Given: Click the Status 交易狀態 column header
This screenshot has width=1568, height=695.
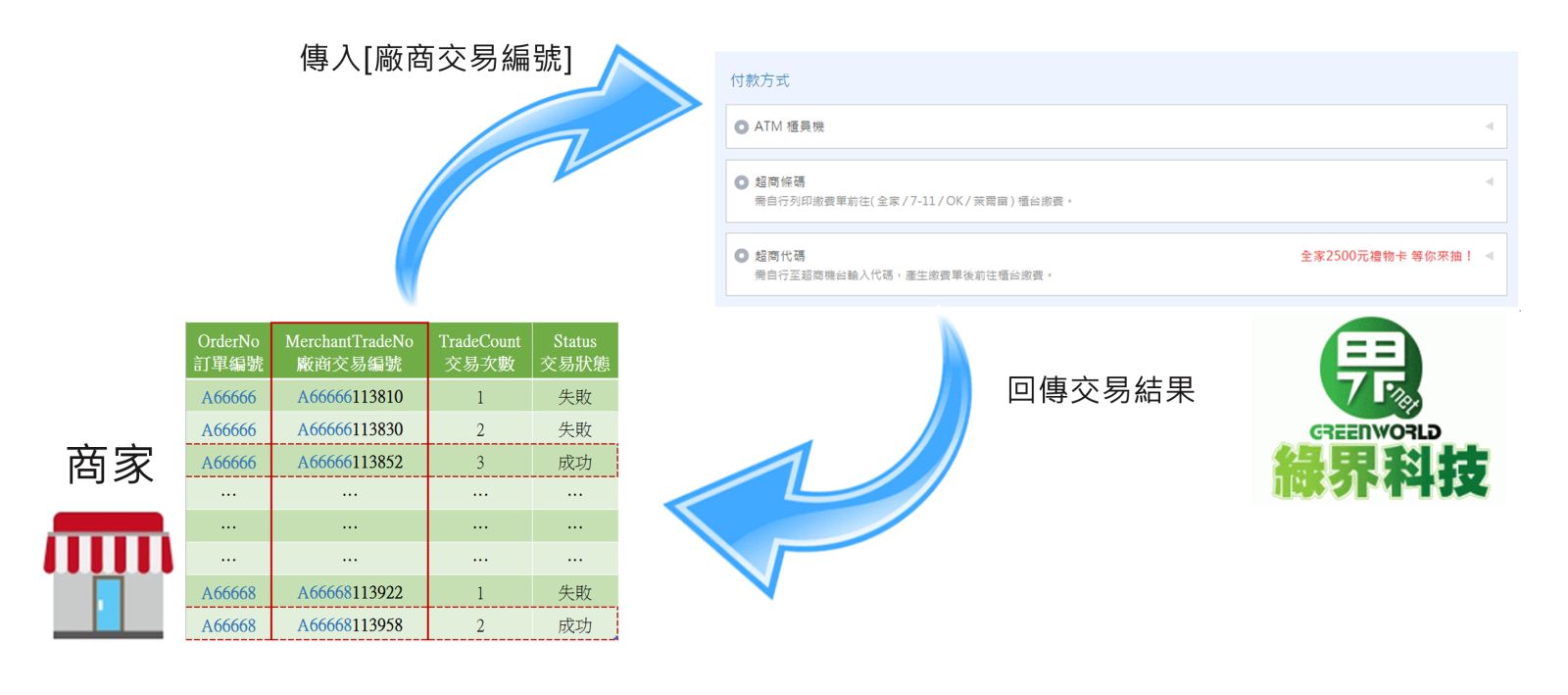Looking at the screenshot, I should coord(575,352).
